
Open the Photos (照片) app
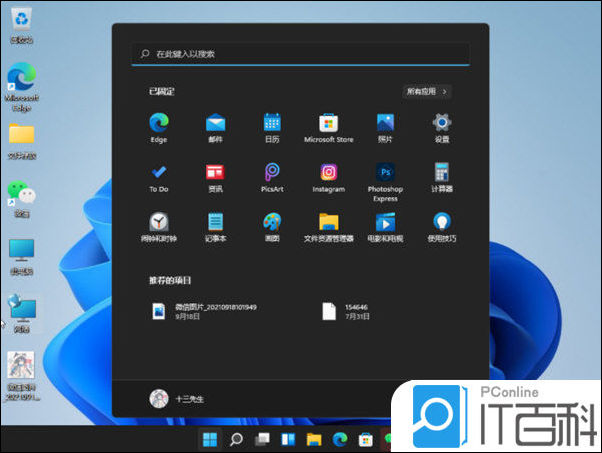click(385, 128)
